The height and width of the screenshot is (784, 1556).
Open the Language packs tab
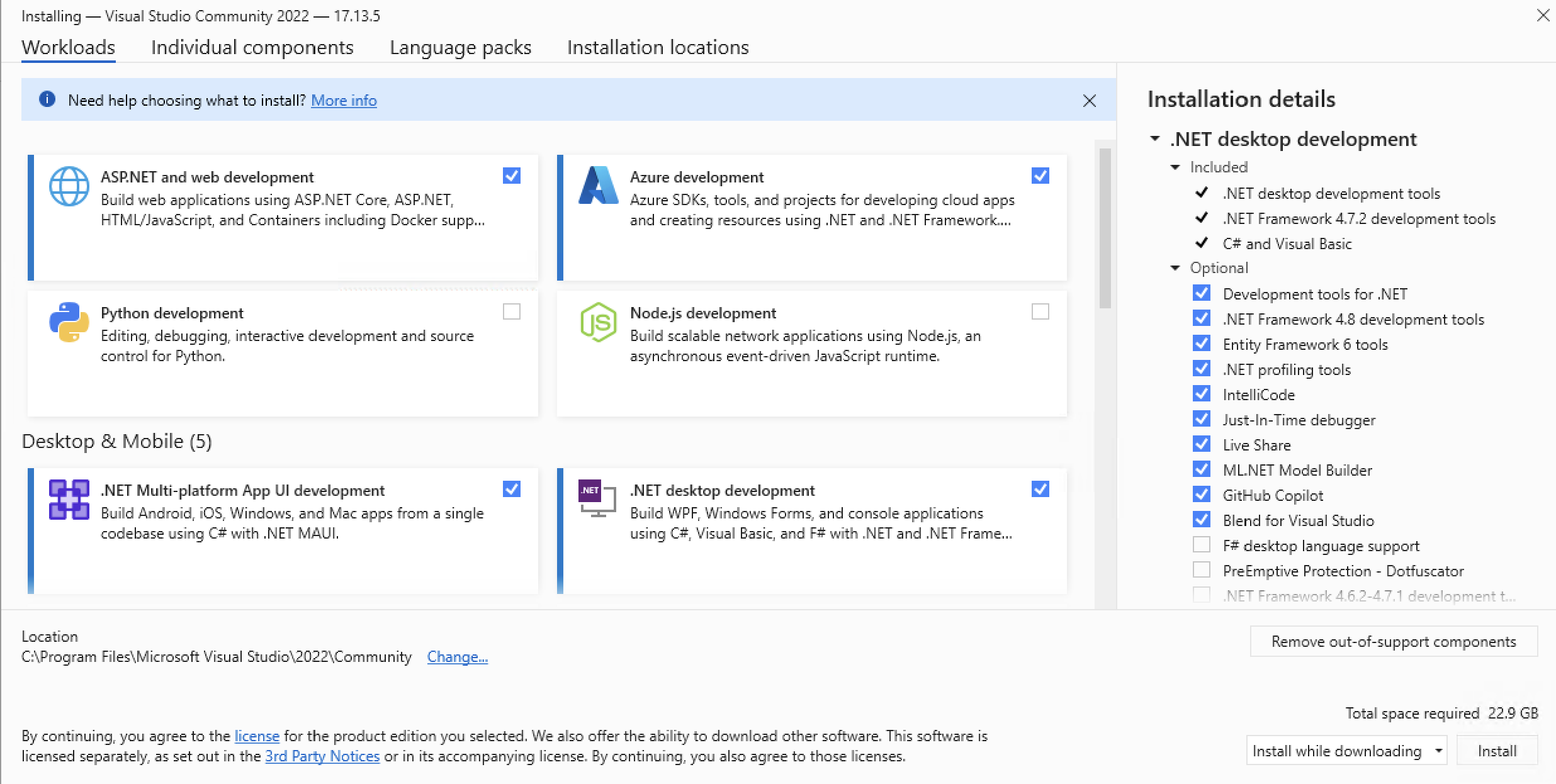click(x=461, y=48)
